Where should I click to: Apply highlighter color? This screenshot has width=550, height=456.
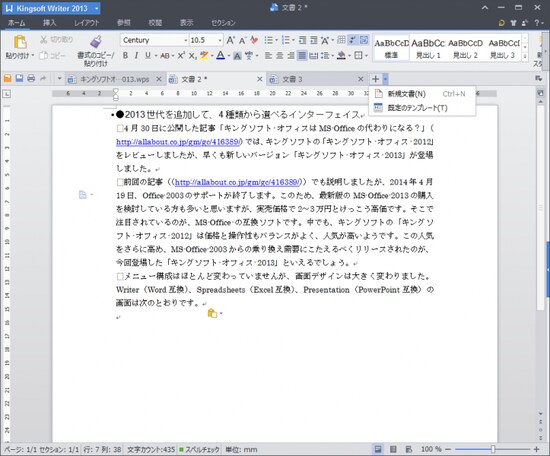point(204,55)
